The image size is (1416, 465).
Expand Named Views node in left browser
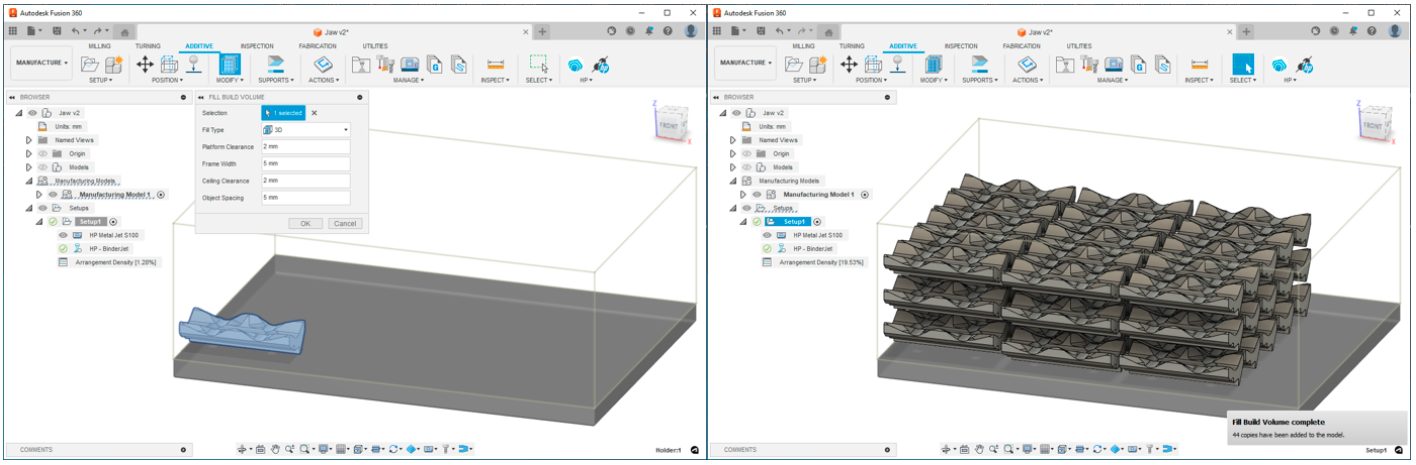[29, 140]
